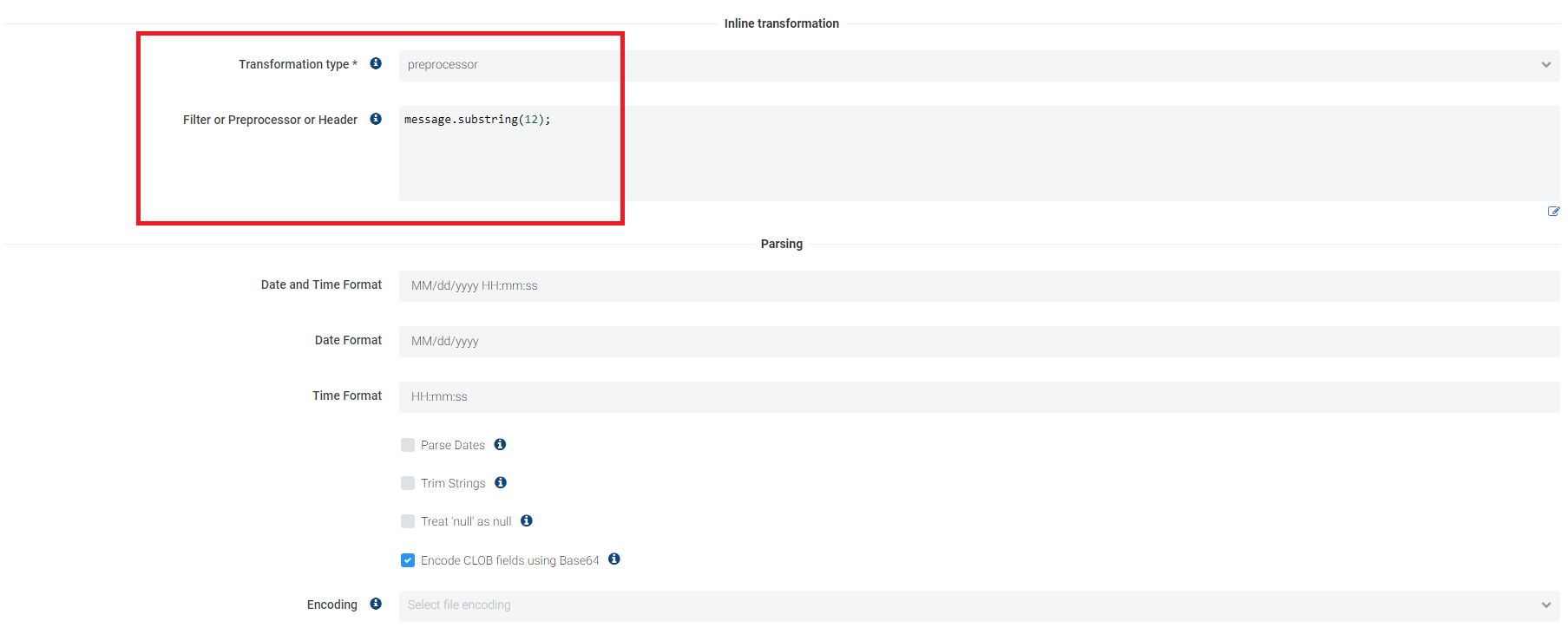This screenshot has width=1568, height=634.
Task: Click the info icon next to Trim Strings
Action: [501, 482]
